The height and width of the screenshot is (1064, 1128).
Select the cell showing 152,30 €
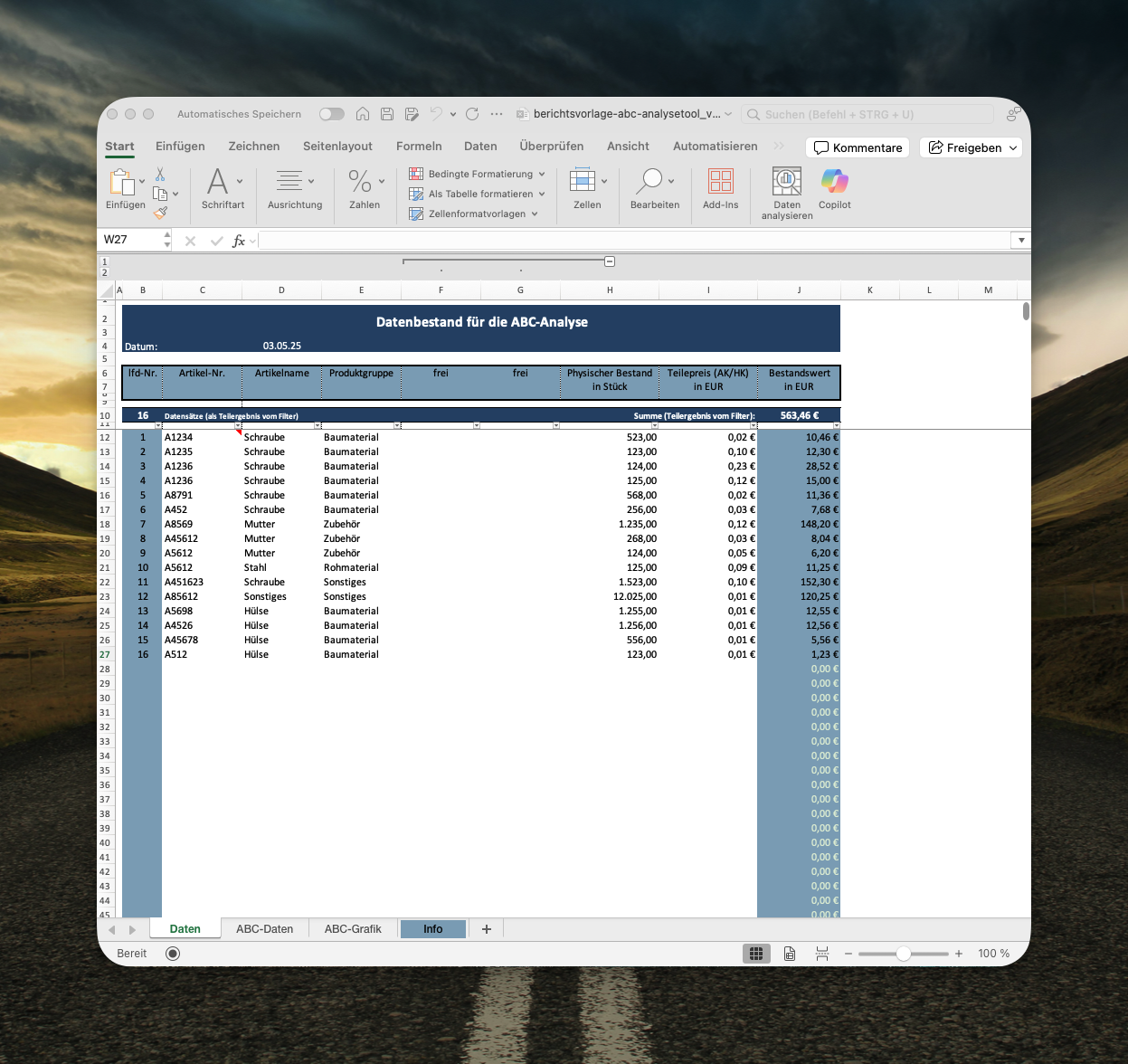(x=799, y=582)
